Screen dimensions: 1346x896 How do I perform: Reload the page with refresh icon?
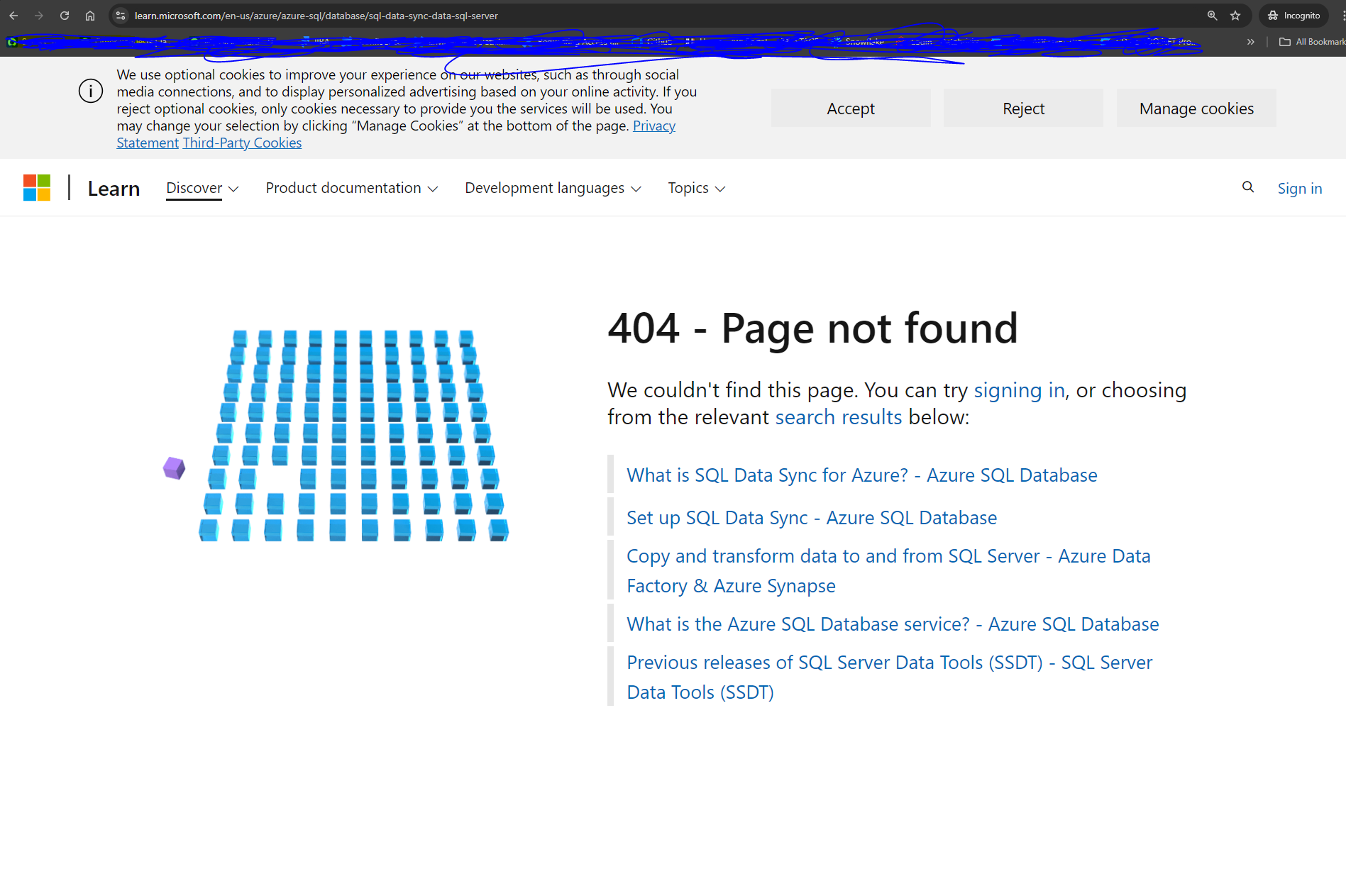point(65,16)
